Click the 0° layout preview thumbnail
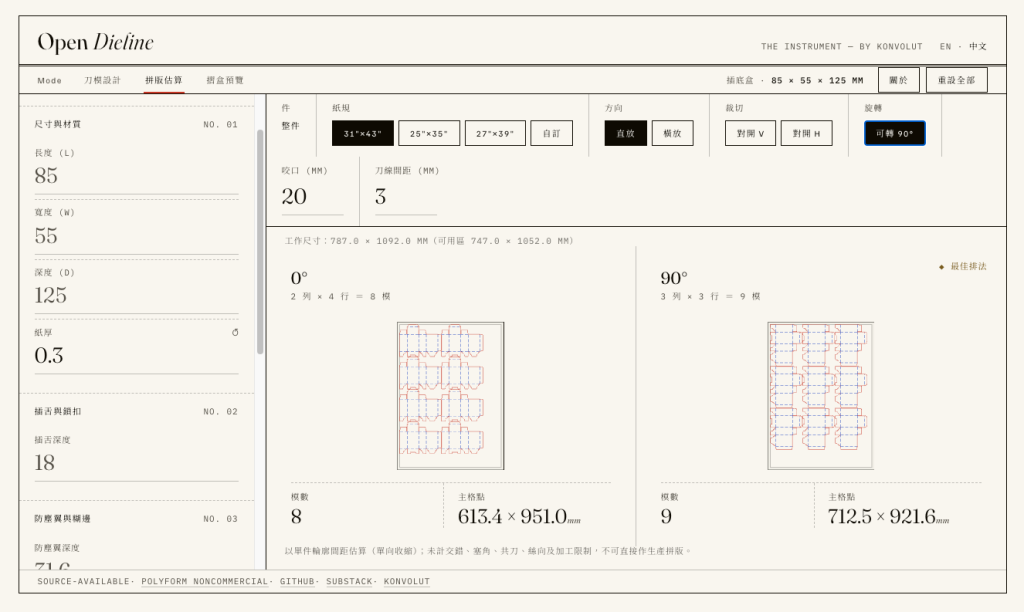This screenshot has height=612, width=1024. pyautogui.click(x=451, y=396)
